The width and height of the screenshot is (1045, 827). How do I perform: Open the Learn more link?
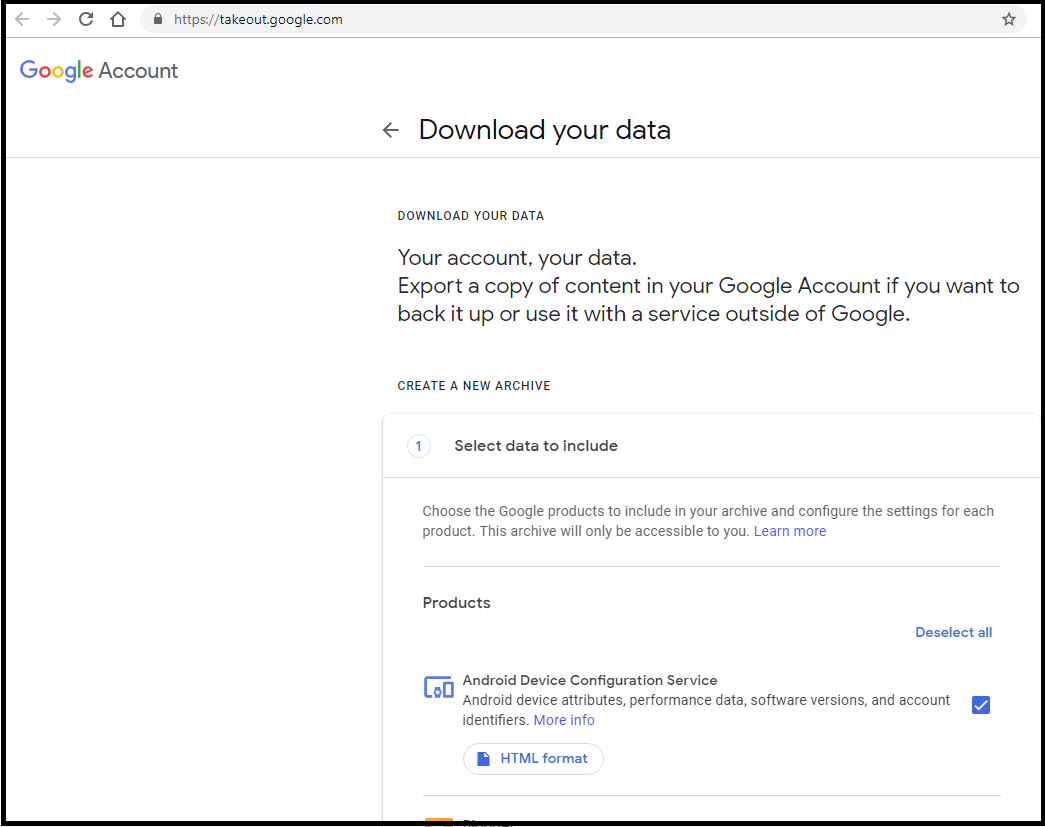click(790, 531)
